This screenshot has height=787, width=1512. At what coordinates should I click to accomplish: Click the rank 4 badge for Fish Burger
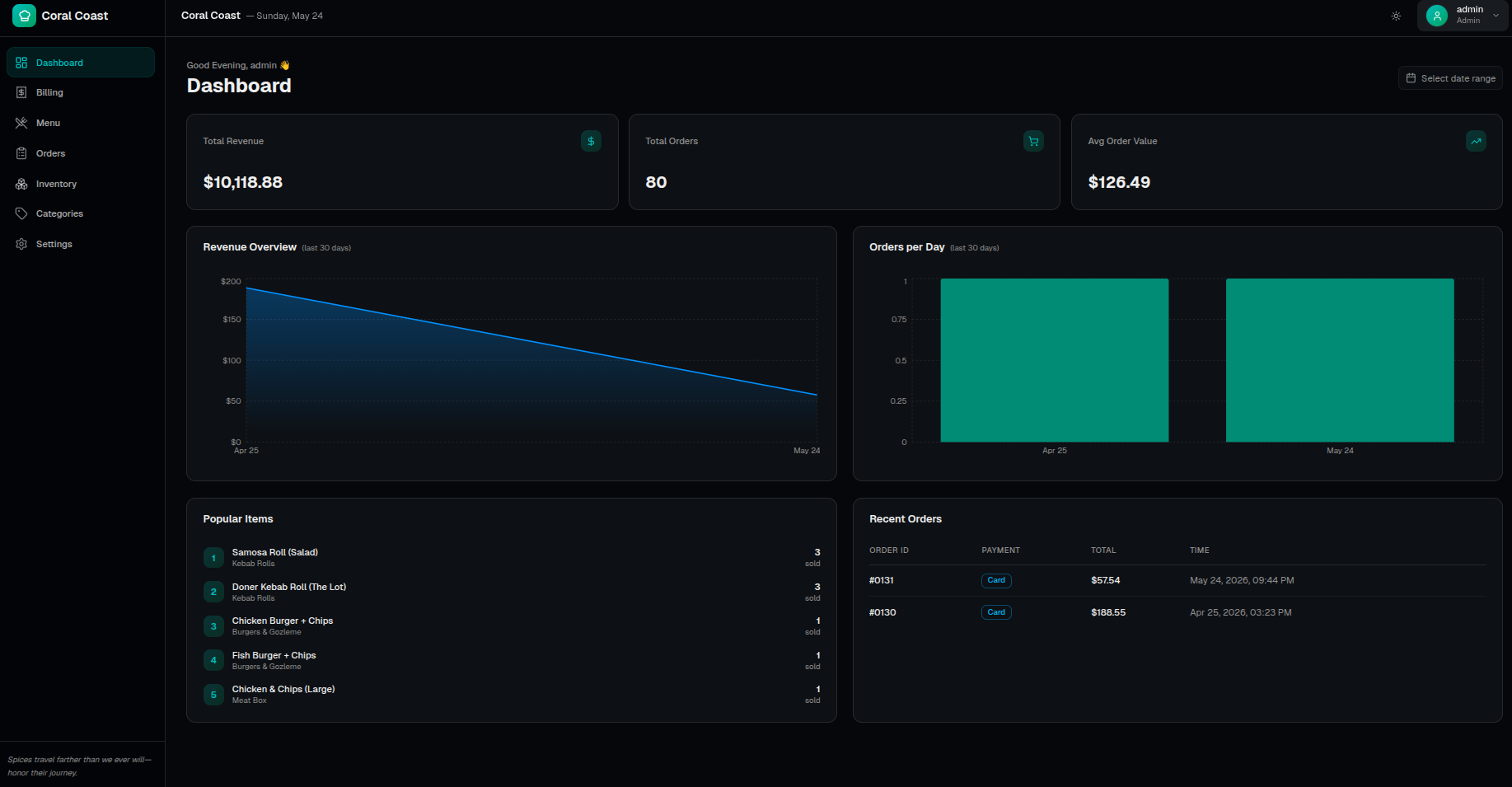pyautogui.click(x=213, y=660)
